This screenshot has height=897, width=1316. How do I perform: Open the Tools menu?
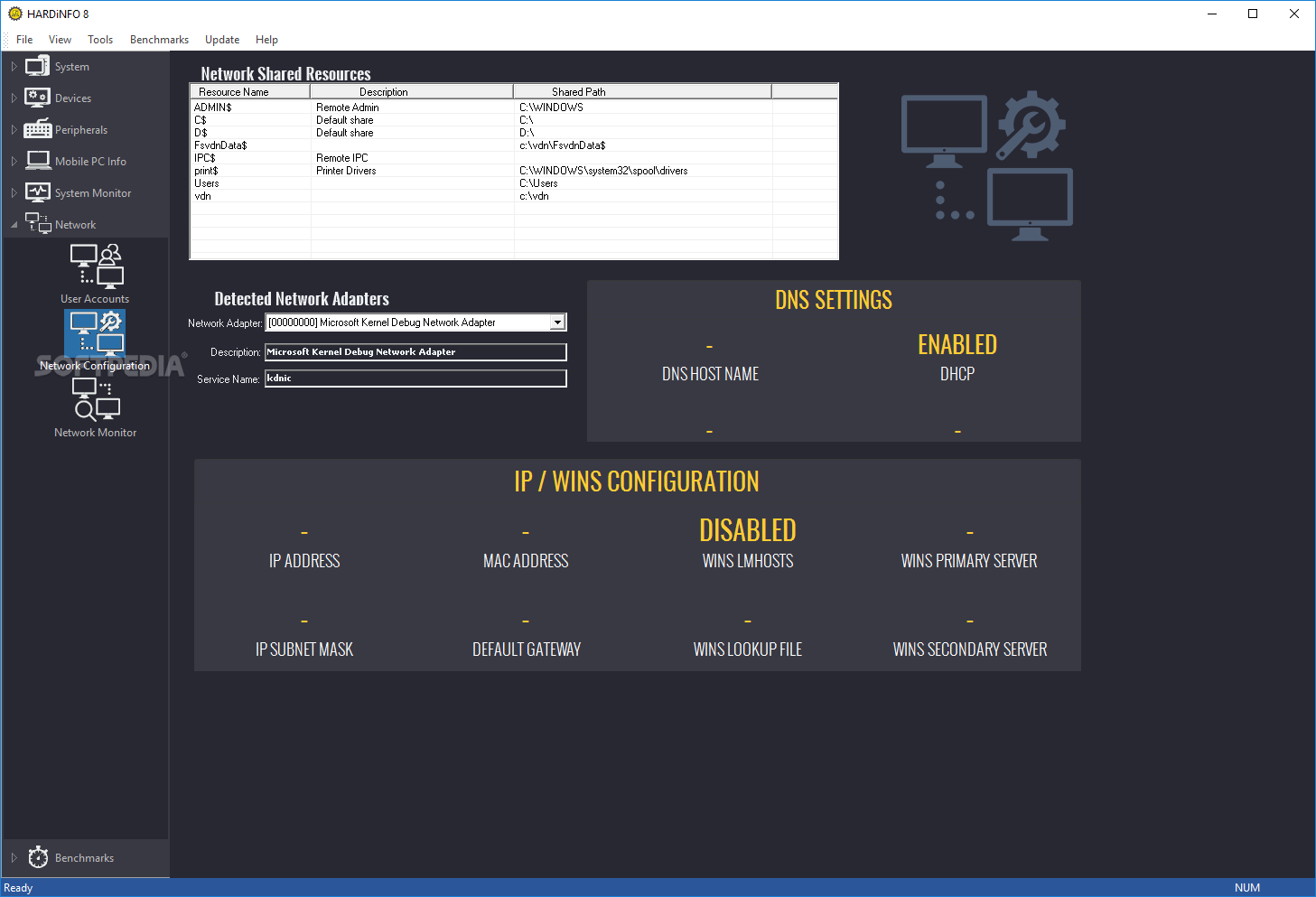click(x=100, y=40)
